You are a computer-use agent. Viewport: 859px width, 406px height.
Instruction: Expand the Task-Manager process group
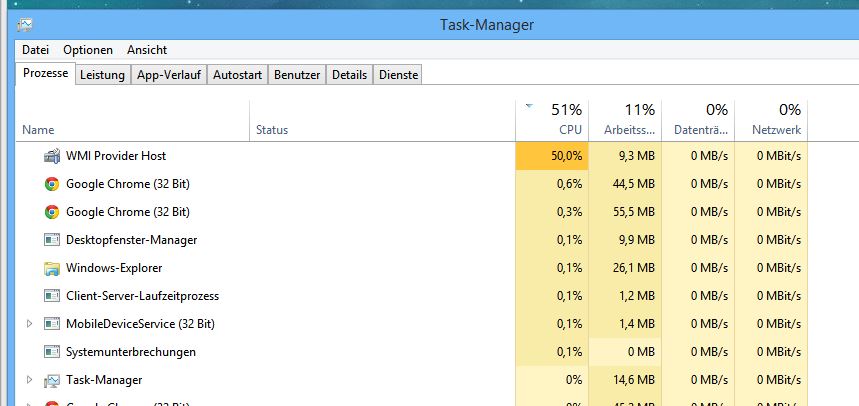click(x=30, y=380)
